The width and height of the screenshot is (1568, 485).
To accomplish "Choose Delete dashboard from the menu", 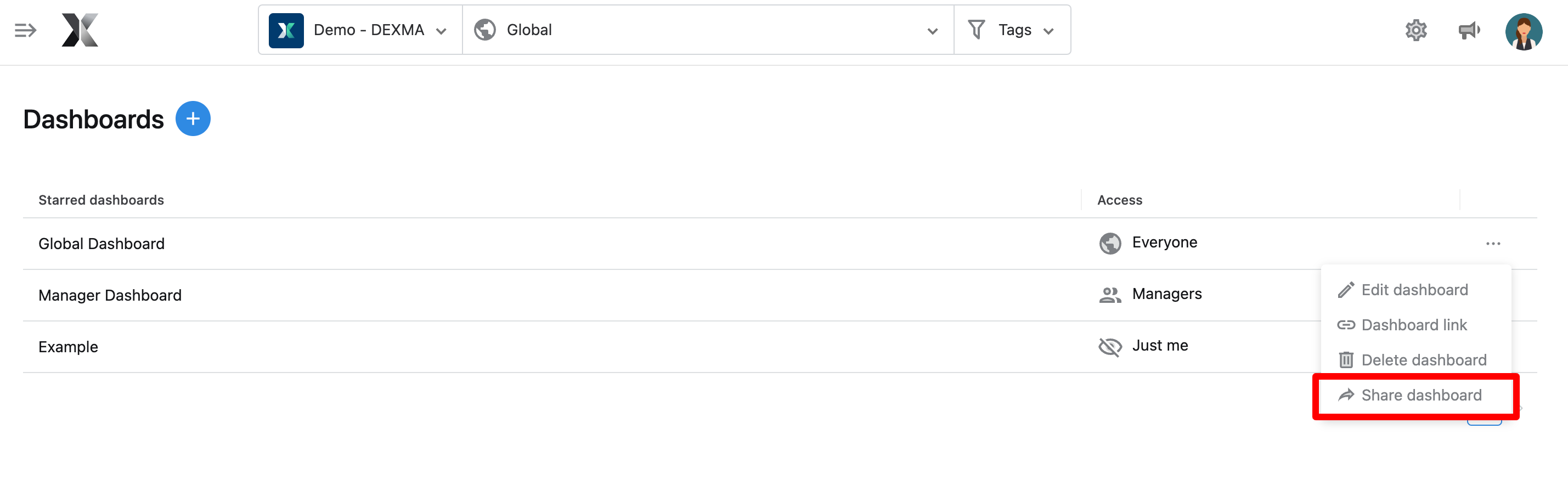I will point(1423,360).
